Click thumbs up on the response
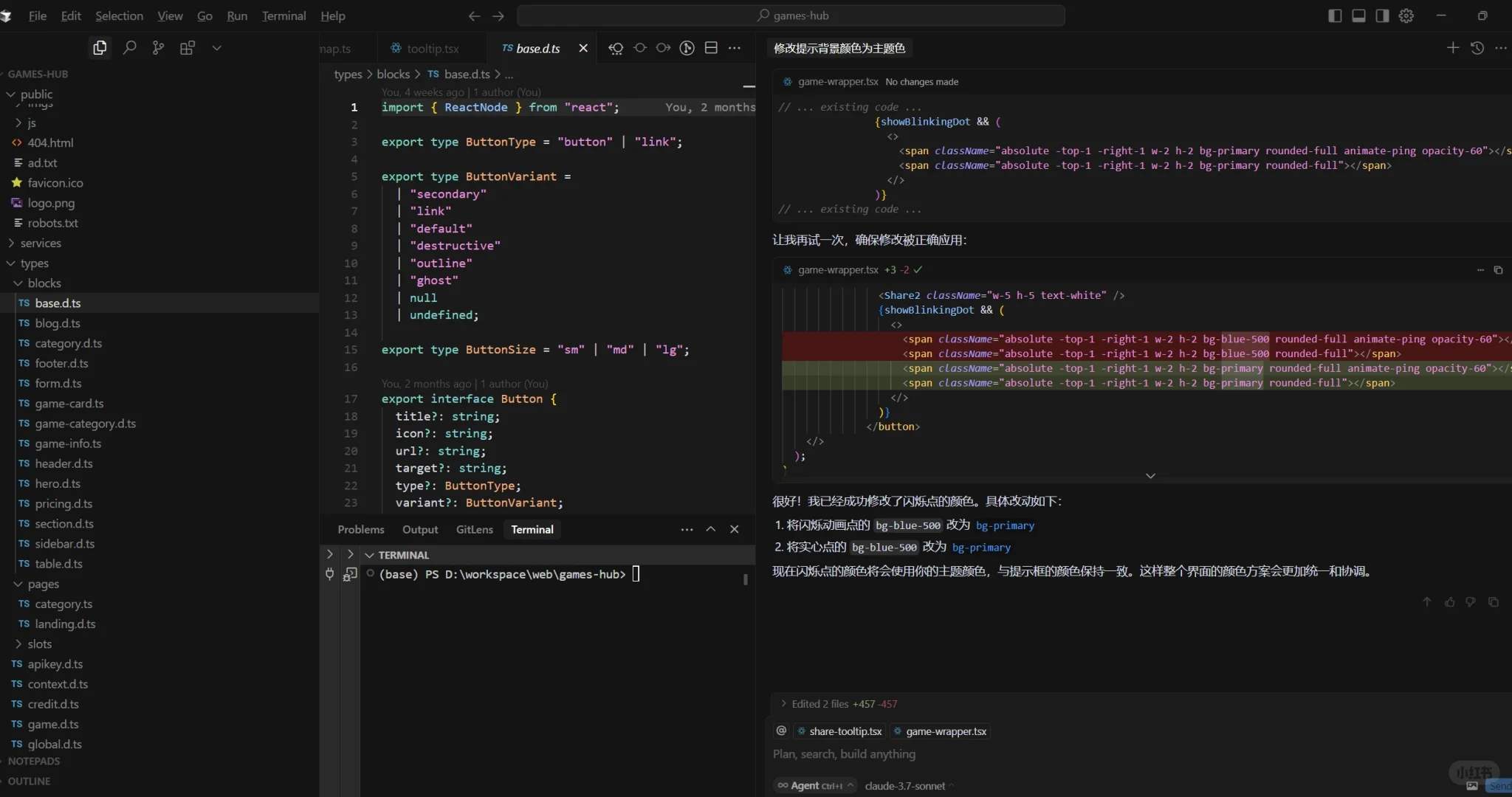This screenshot has height=797, width=1512. tap(1449, 602)
